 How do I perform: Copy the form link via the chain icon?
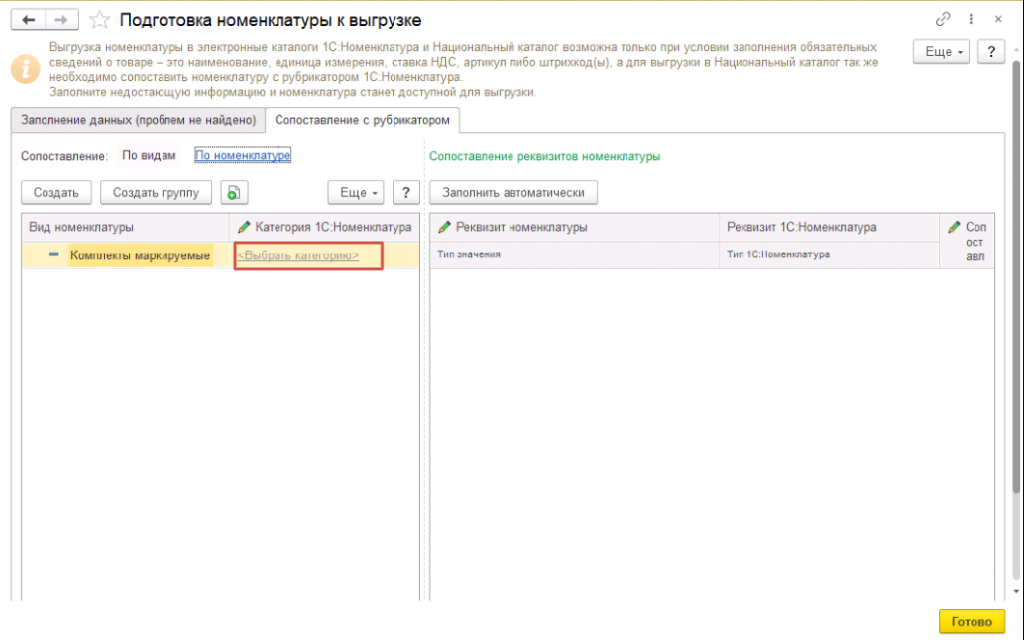point(943,19)
